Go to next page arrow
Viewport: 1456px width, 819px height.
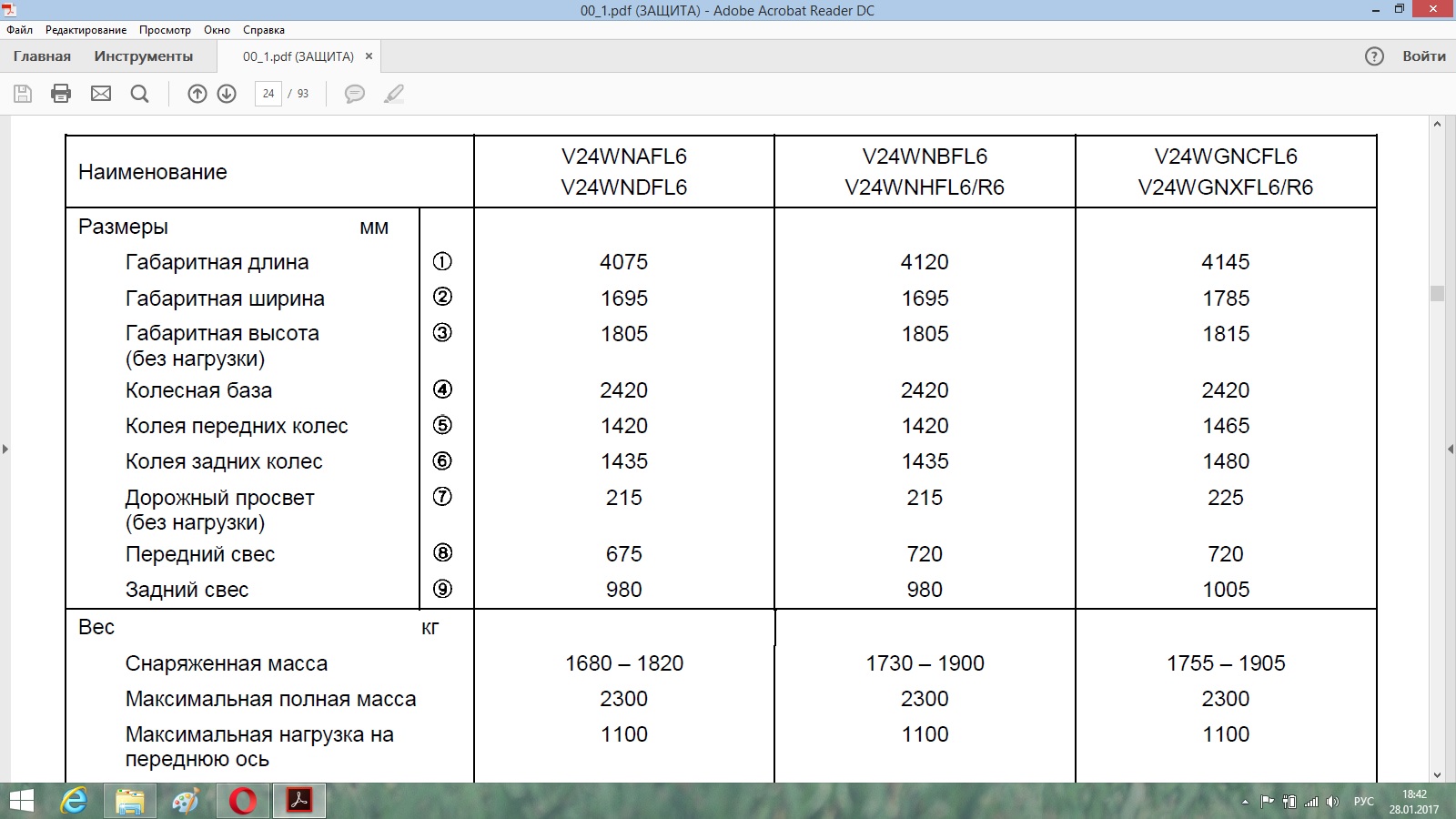[x=227, y=94]
